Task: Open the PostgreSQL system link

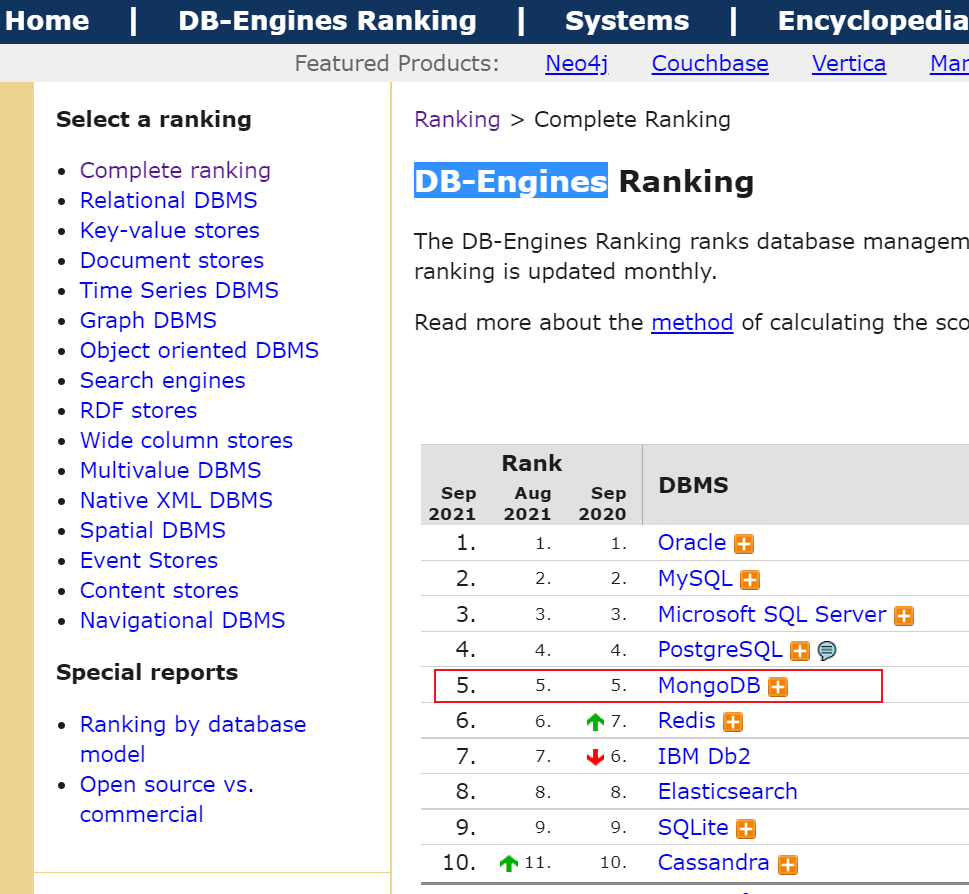Action: (720, 650)
